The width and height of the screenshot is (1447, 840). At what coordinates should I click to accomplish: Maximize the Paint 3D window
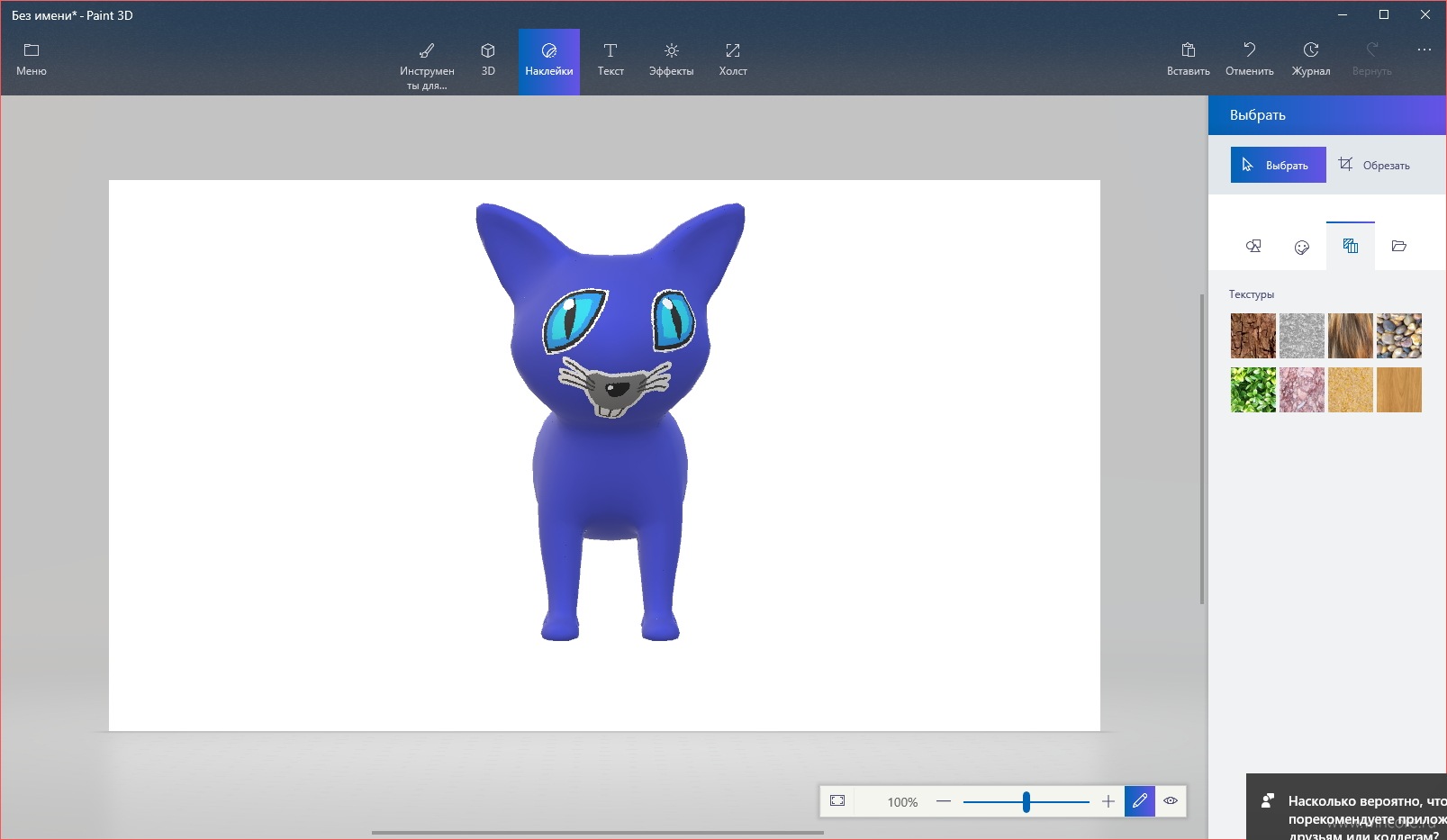[1384, 14]
